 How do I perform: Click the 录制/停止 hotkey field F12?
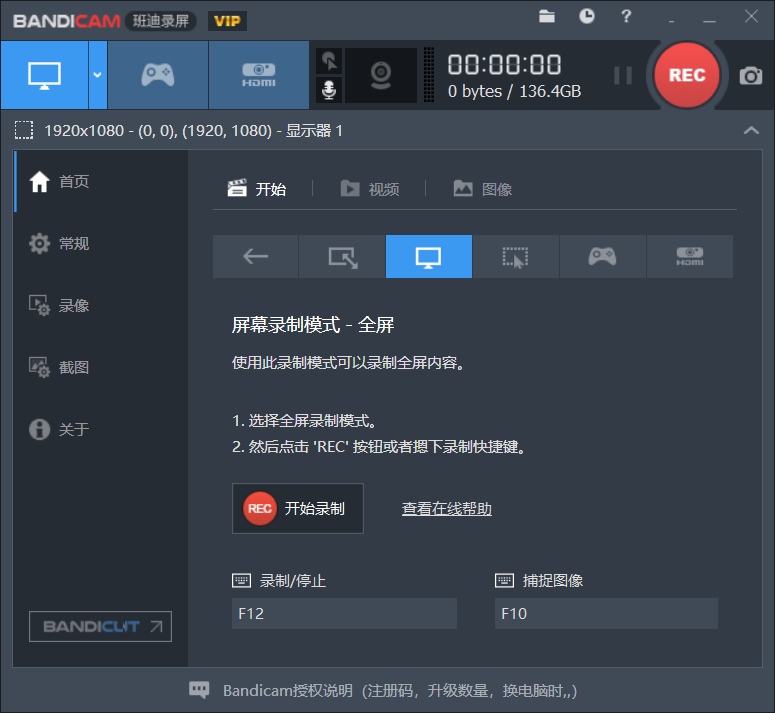tap(344, 614)
